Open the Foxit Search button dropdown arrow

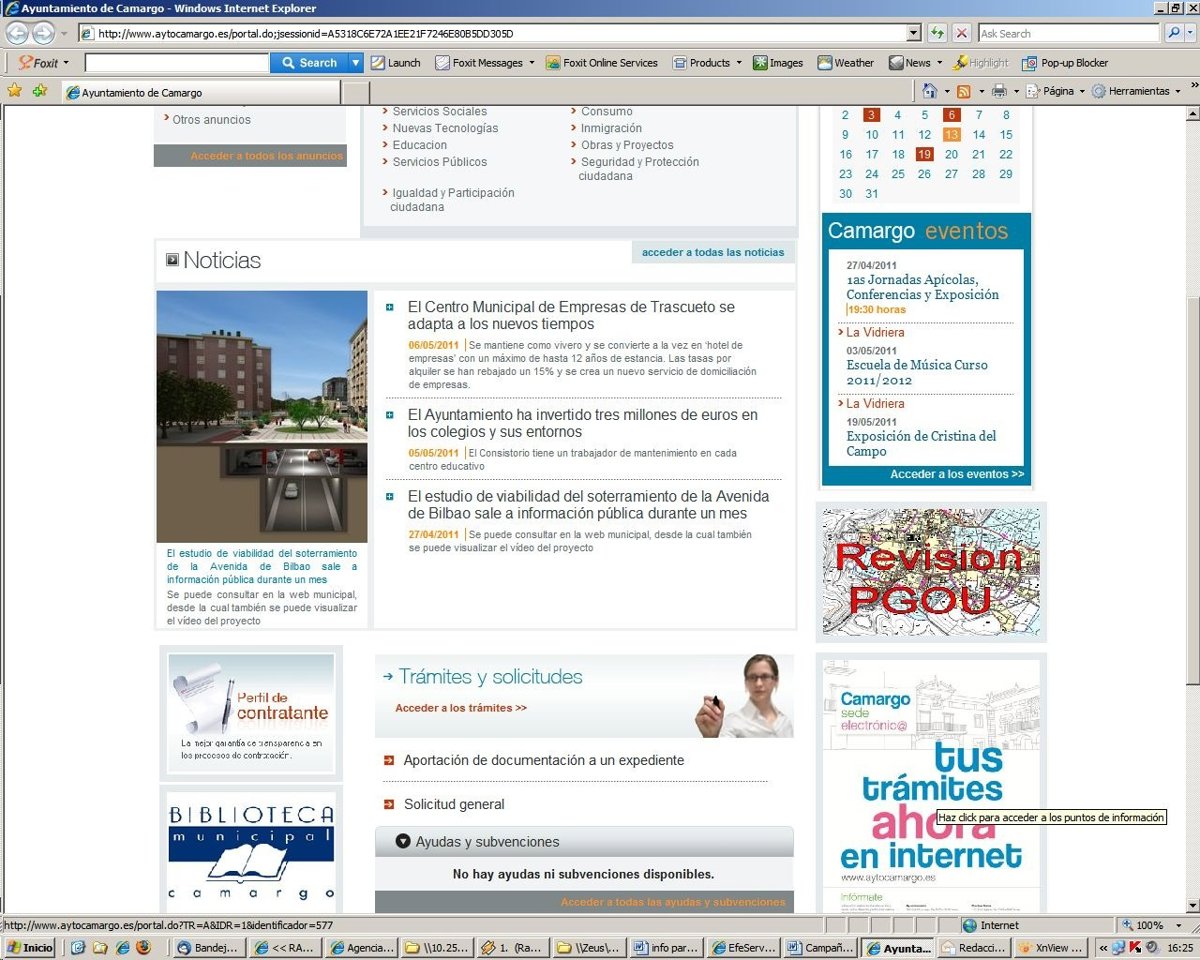click(x=355, y=62)
